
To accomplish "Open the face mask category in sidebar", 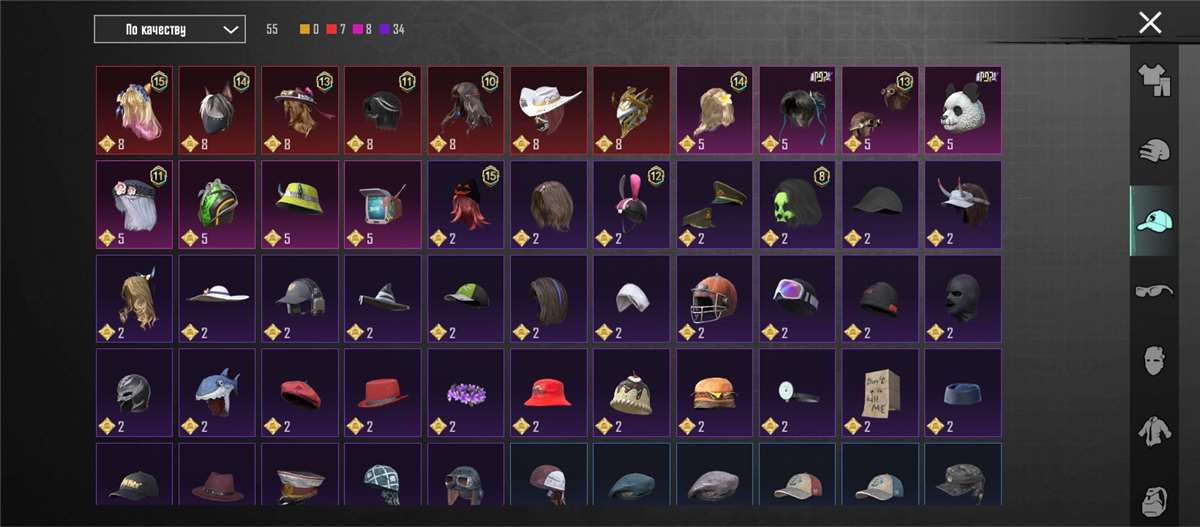I will click(x=1154, y=361).
